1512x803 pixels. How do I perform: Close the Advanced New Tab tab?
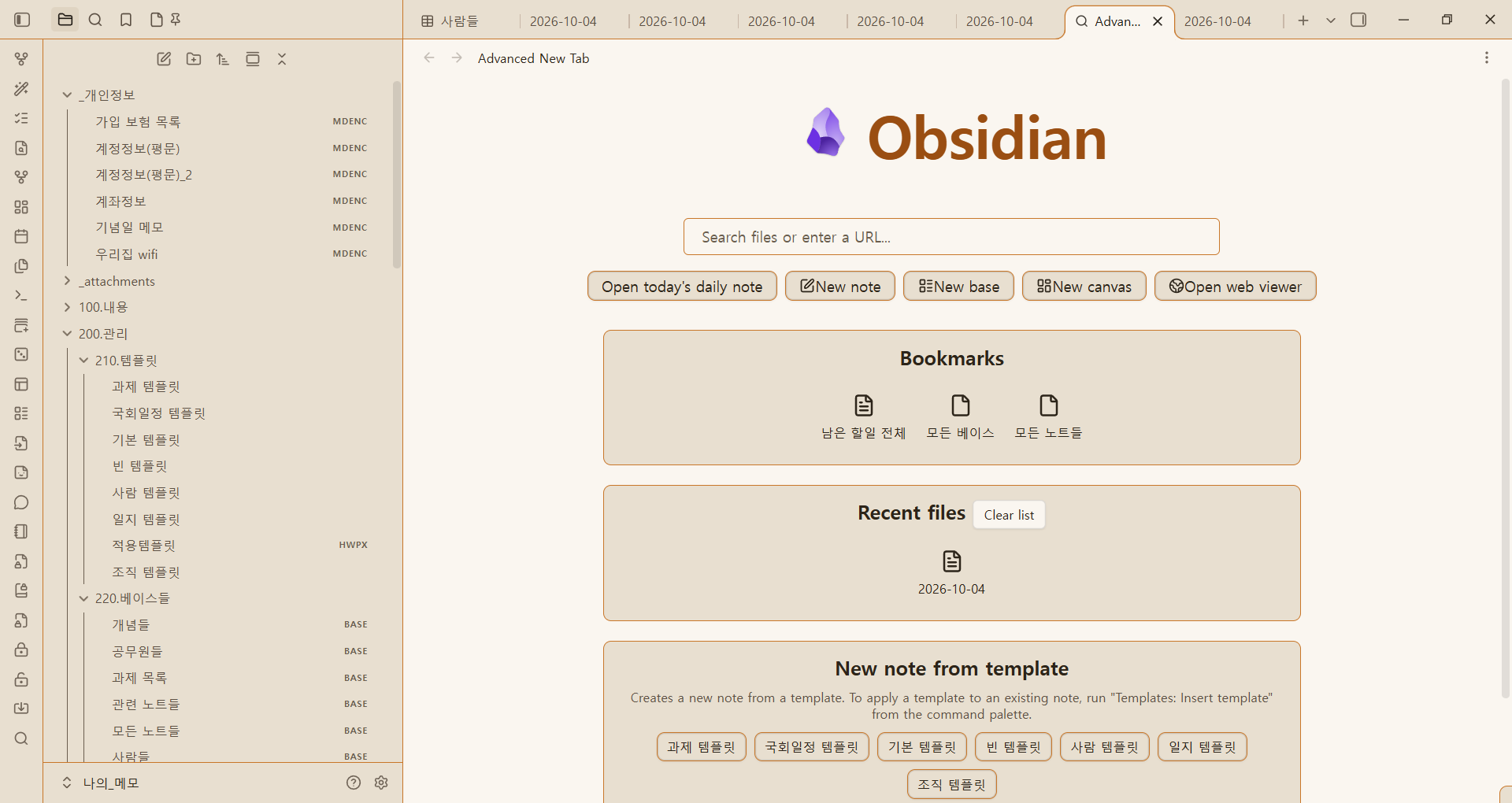(1158, 21)
